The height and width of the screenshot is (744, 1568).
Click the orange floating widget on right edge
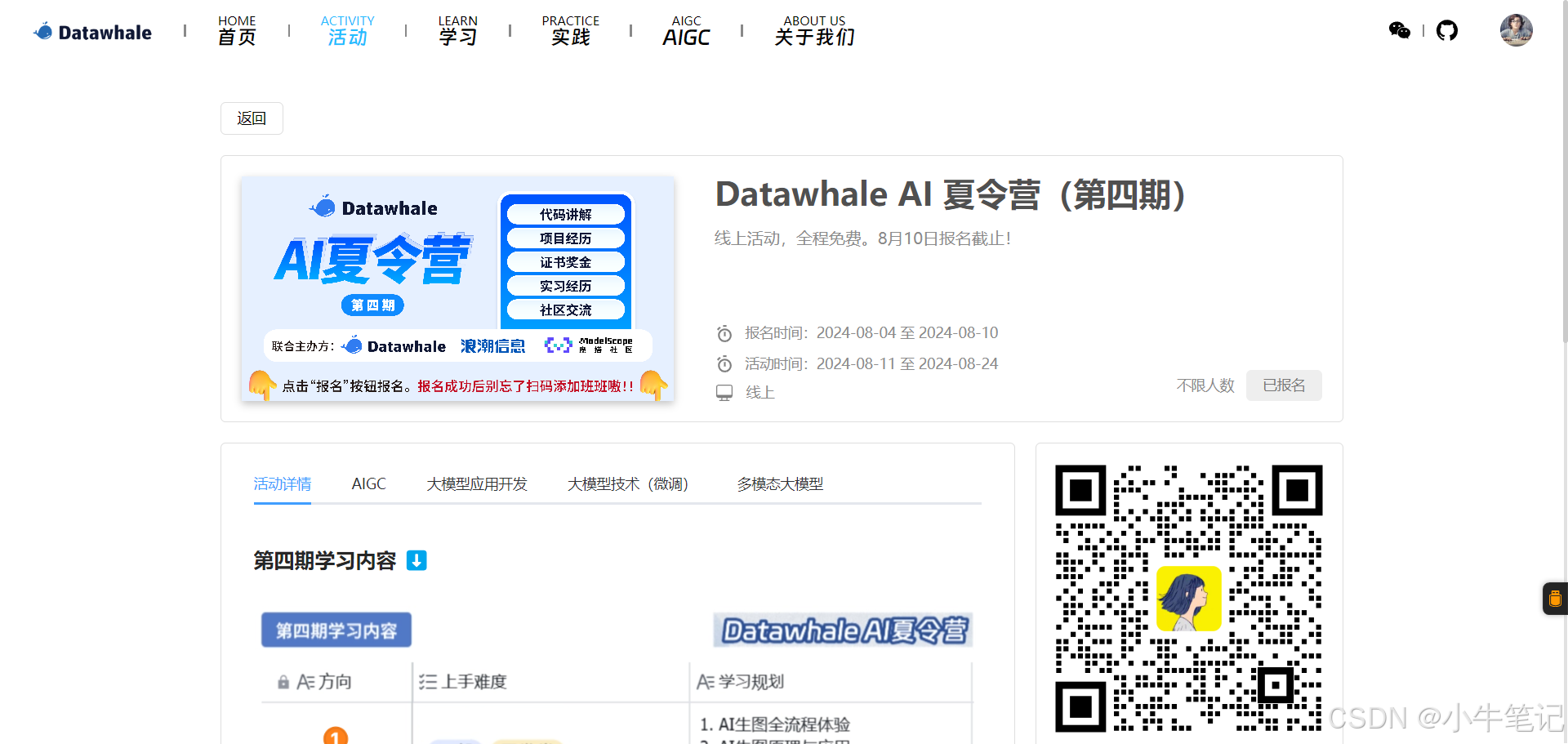click(x=1555, y=599)
